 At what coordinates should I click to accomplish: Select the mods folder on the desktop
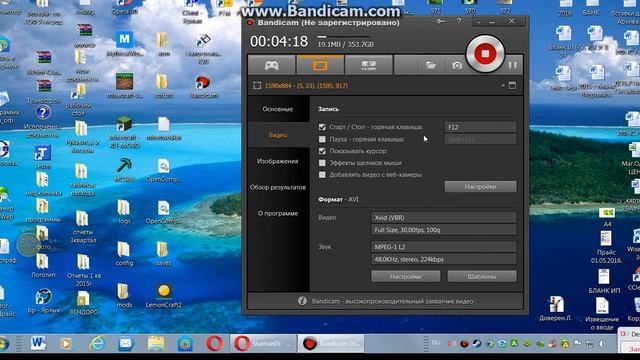[x=124, y=296]
